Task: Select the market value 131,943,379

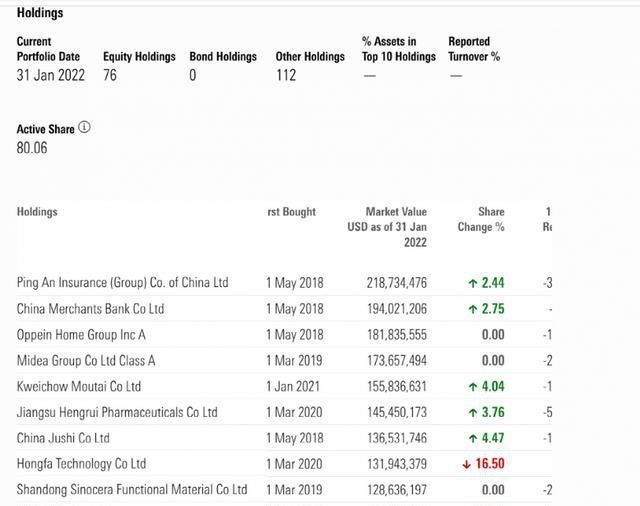Action: tap(397, 464)
